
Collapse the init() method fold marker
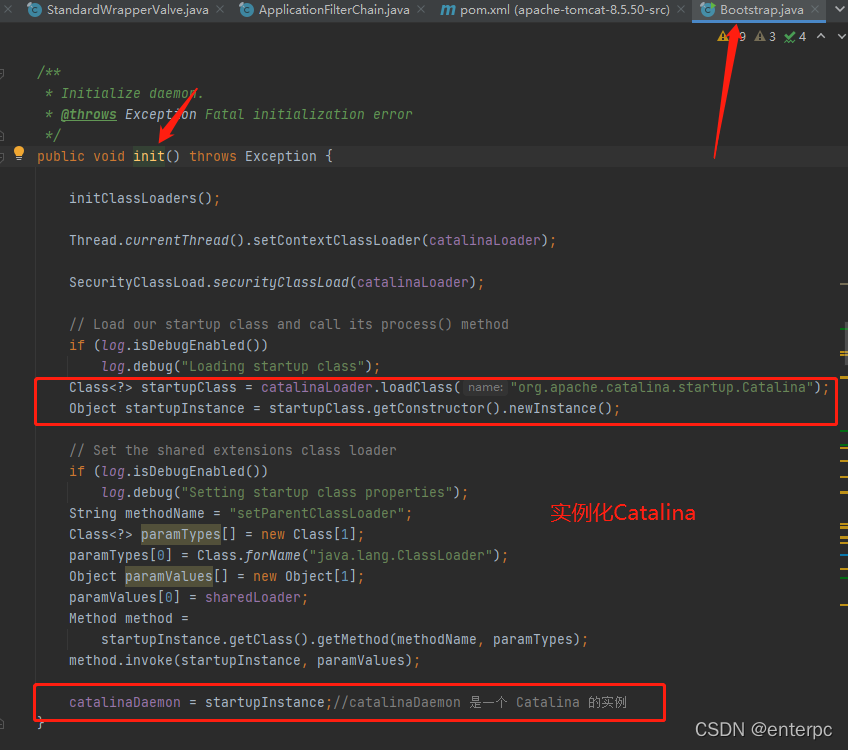click(2, 157)
